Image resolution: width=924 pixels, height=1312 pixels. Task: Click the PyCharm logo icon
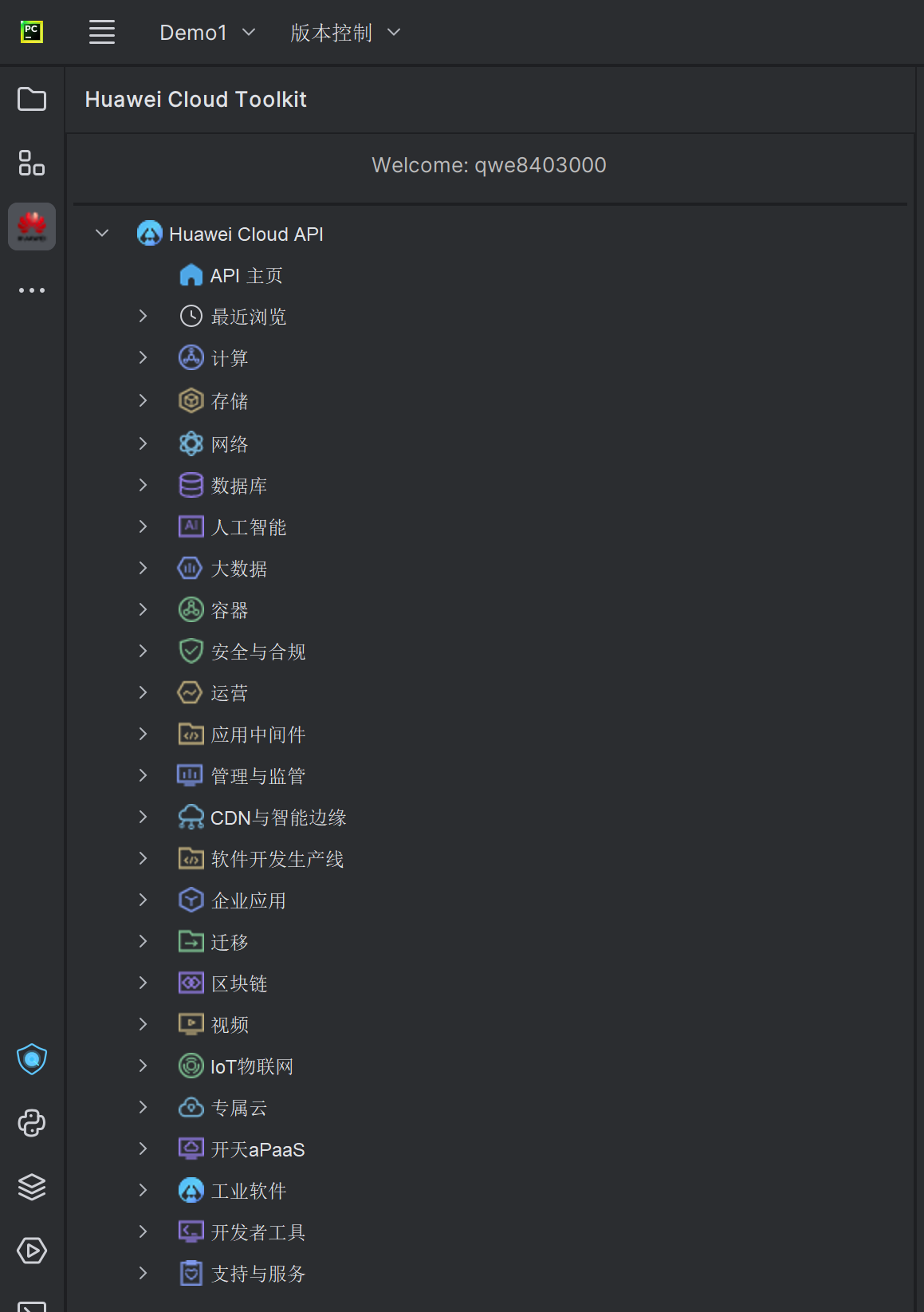click(32, 33)
